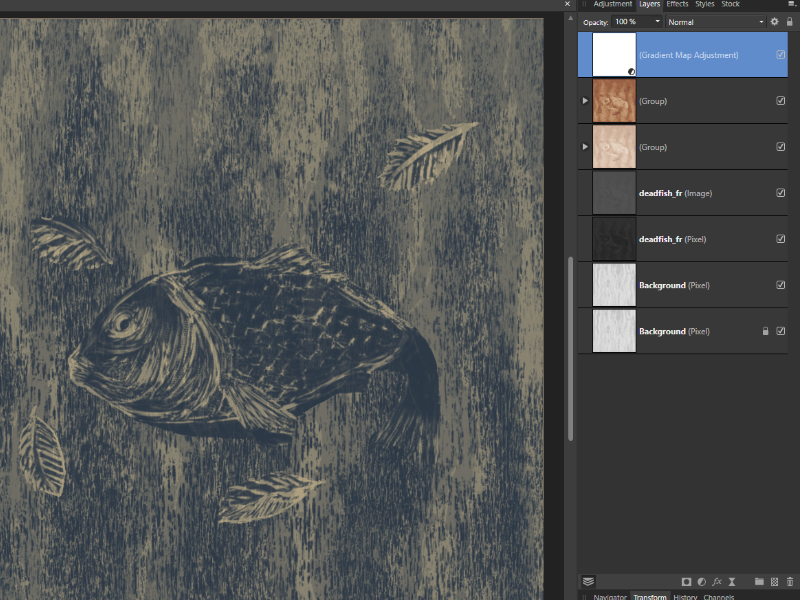Click "Background (Pixel)" name of the unlocked layer
Screen dimensions: 800x600
coord(674,285)
